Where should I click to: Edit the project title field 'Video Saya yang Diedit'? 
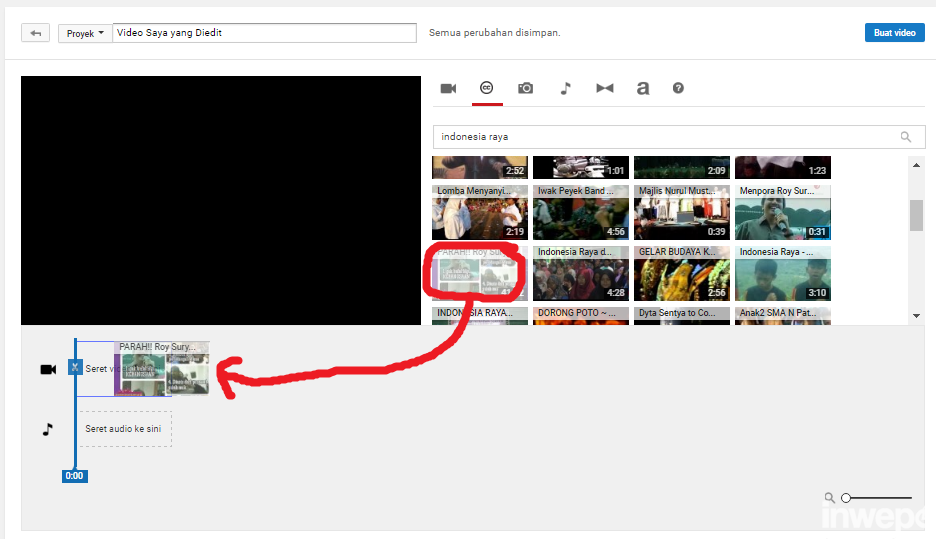click(x=264, y=33)
